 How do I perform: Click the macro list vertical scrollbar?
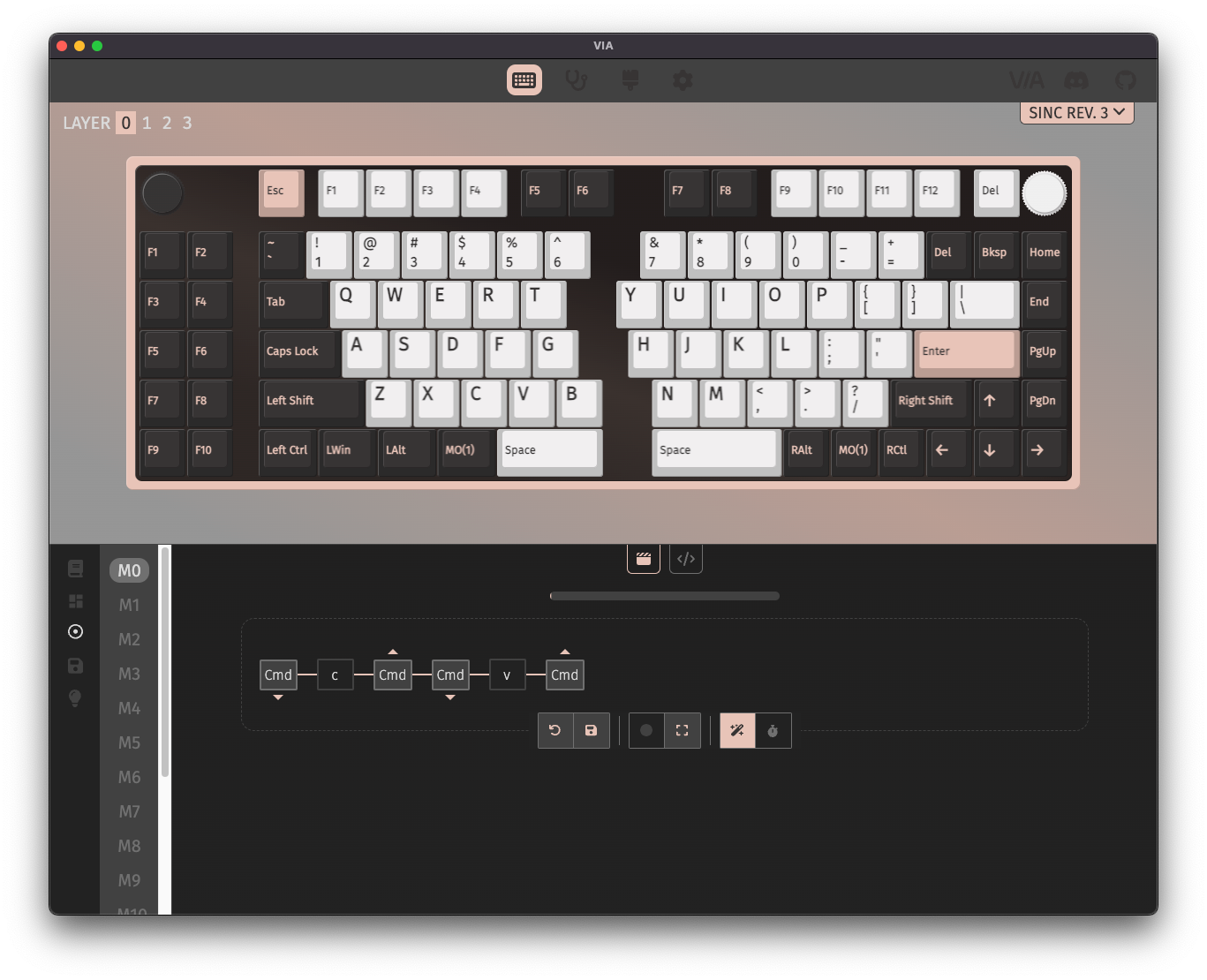coord(165,662)
